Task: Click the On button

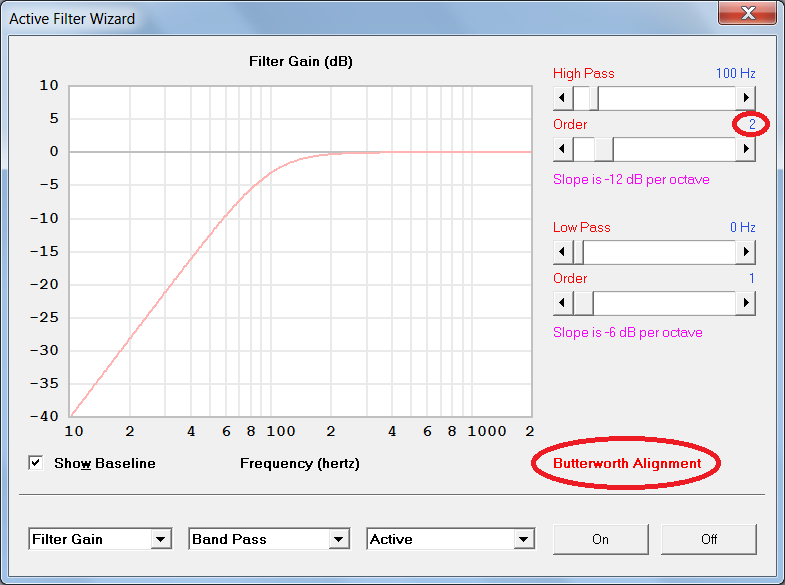Action: point(600,539)
